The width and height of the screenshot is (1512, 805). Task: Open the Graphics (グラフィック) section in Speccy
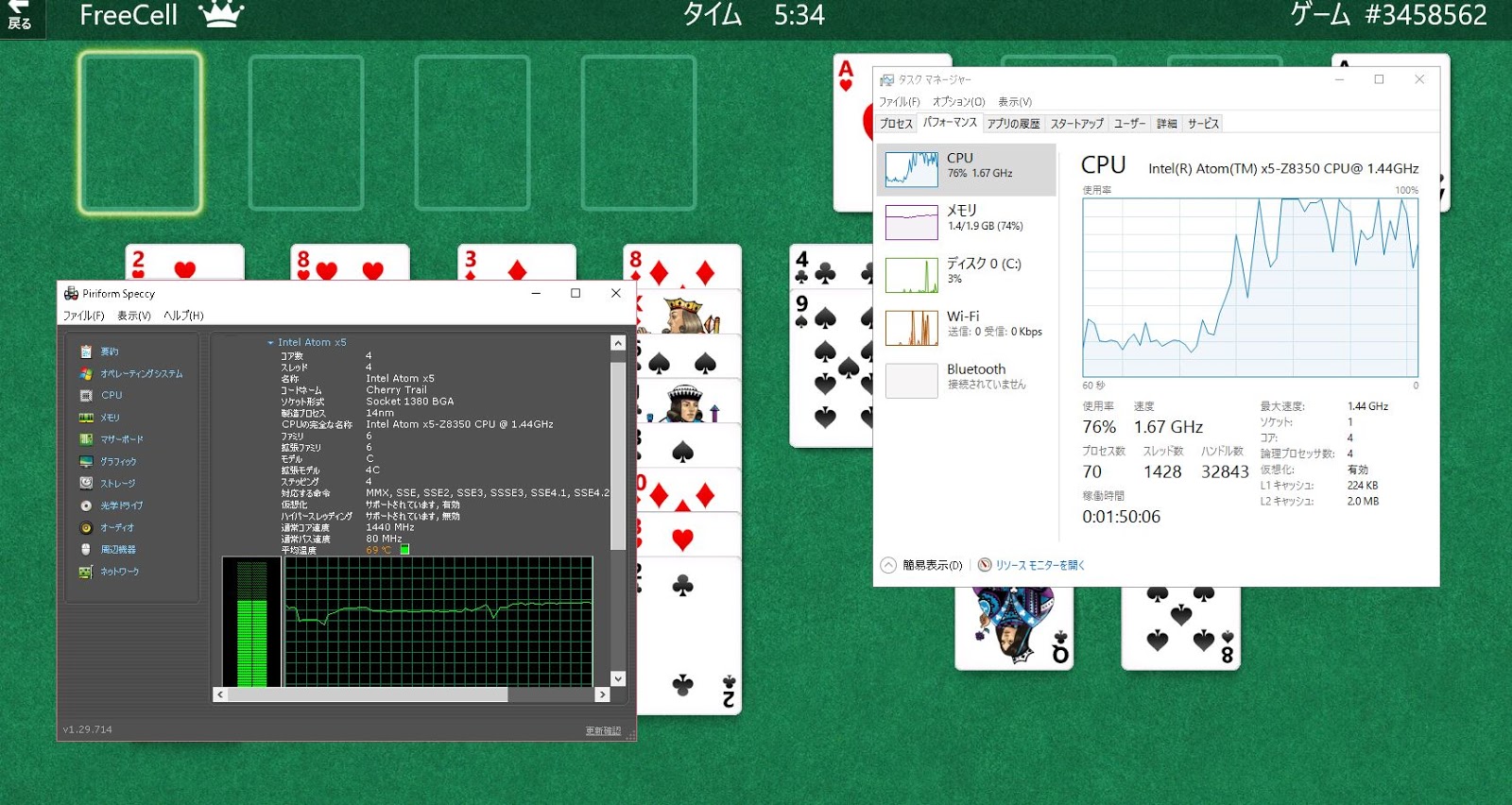coord(109,461)
